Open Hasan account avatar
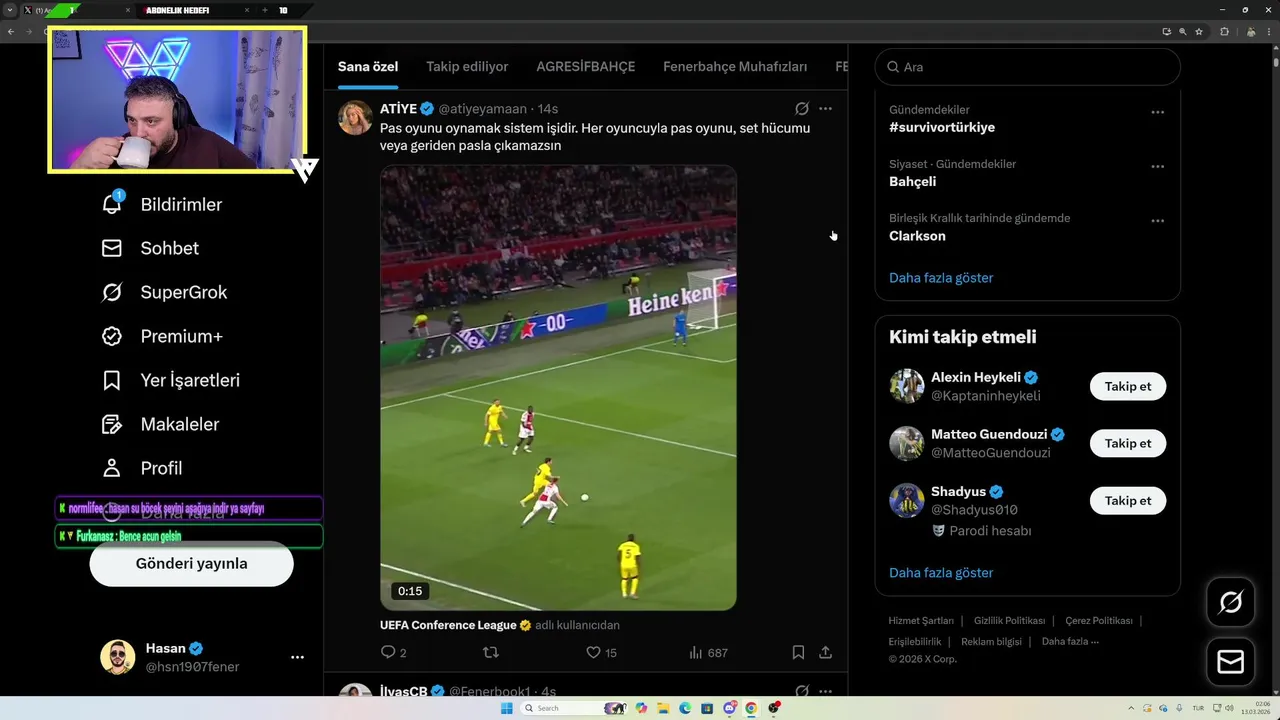Screen dimensions: 1280x720 tap(117, 657)
